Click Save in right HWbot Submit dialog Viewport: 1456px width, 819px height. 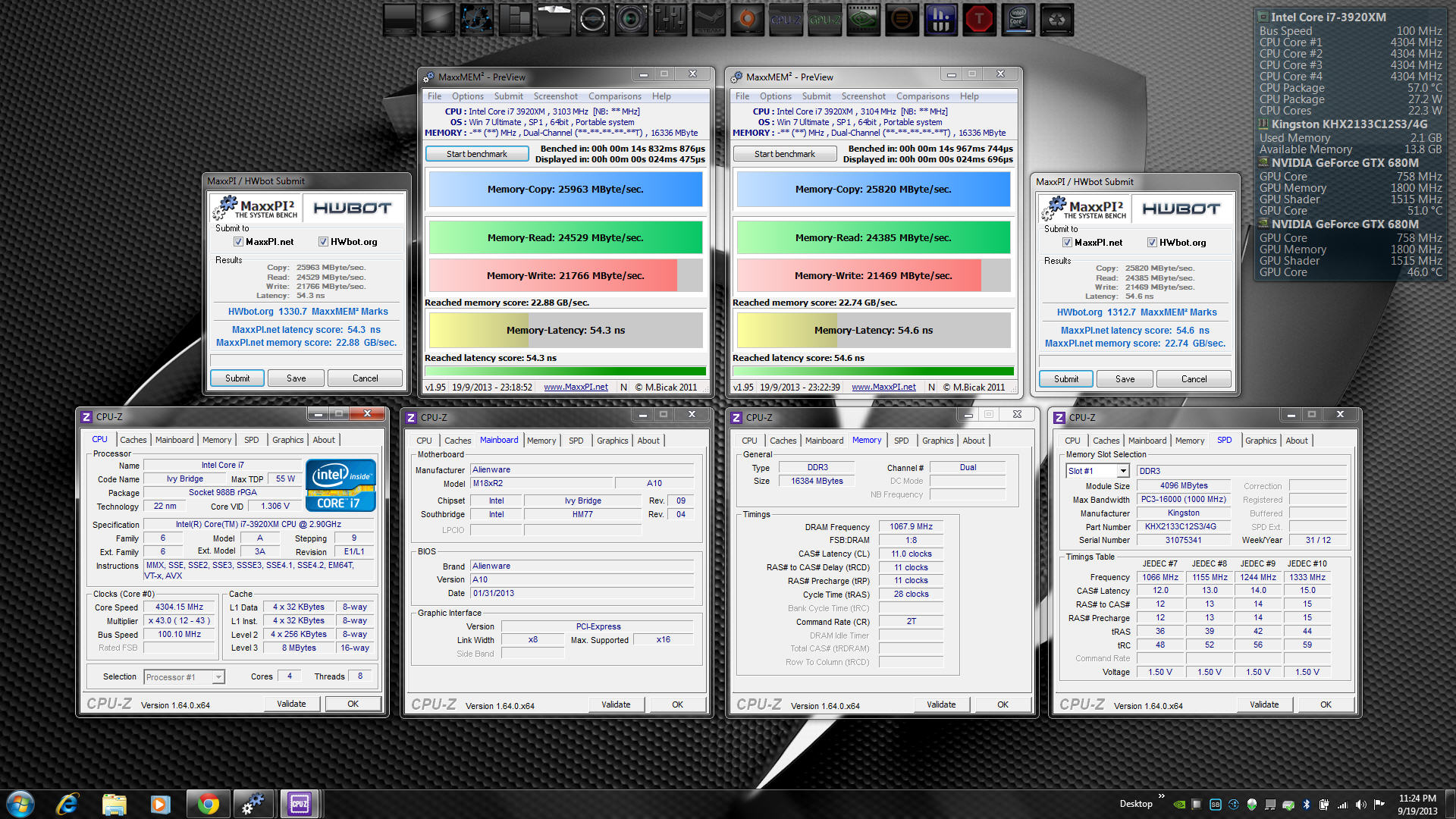click(x=1125, y=379)
